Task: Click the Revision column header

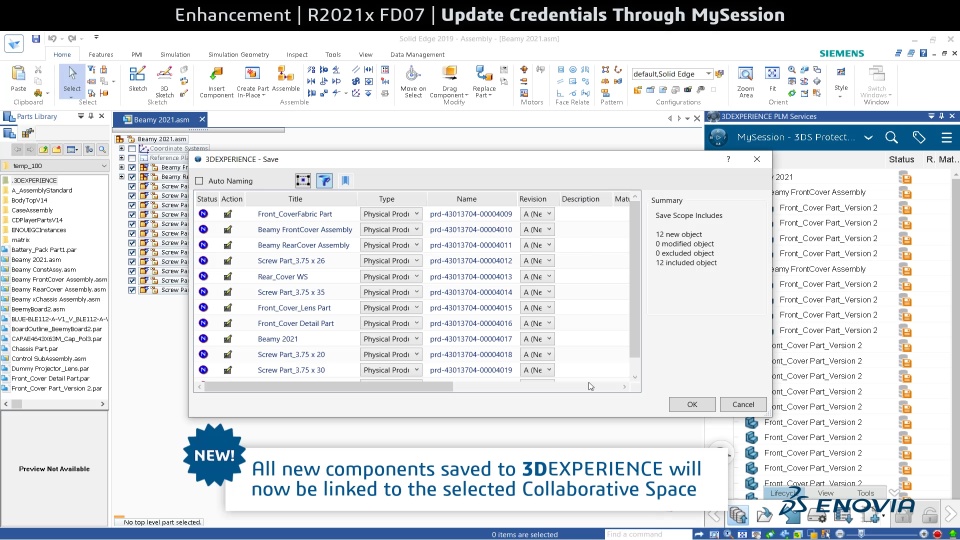Action: click(x=533, y=199)
